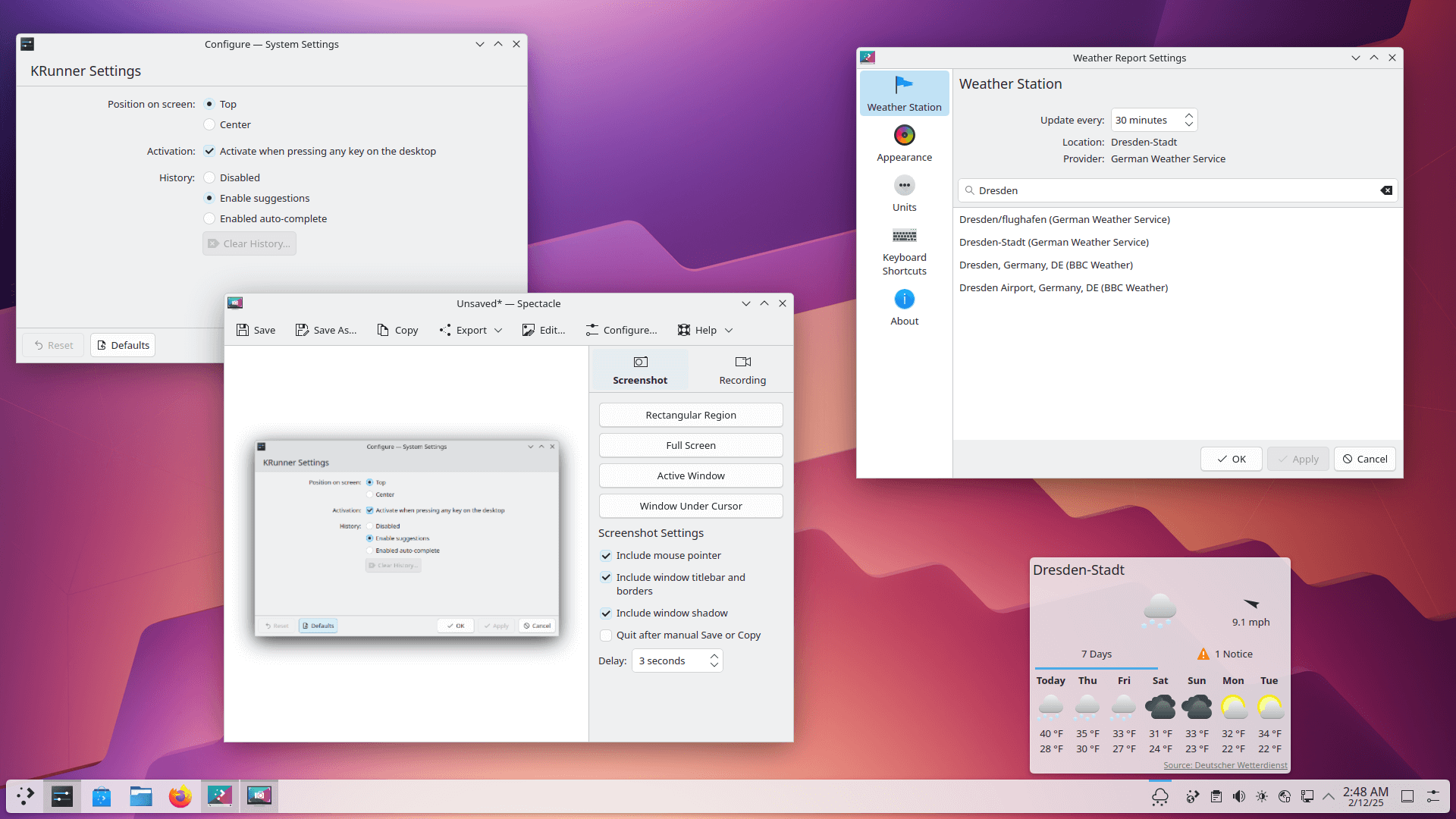
Task: Open Keyboard Shortcuts settings icon
Action: click(x=904, y=236)
